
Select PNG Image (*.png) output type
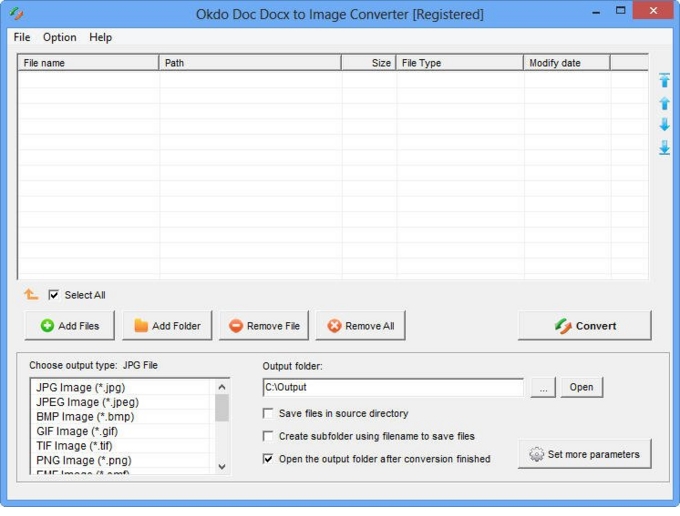tap(122, 460)
